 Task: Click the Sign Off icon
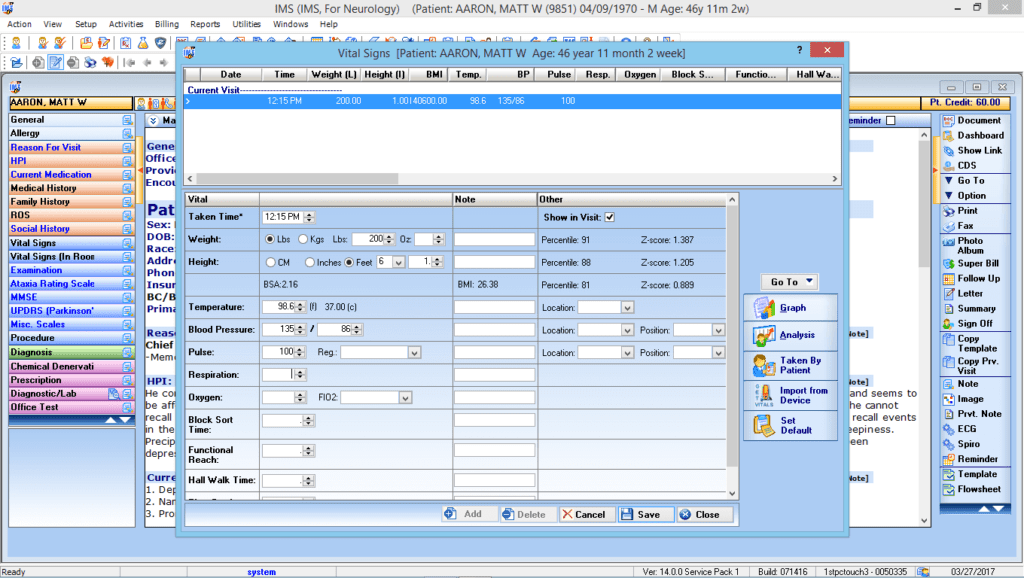point(947,324)
